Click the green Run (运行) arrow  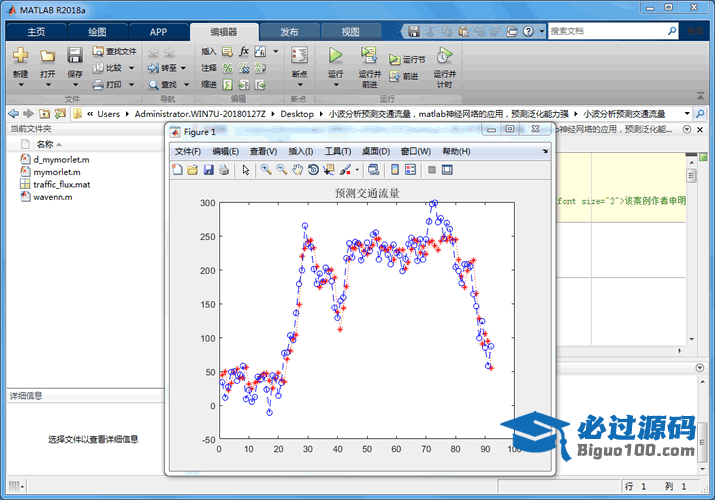coord(336,55)
